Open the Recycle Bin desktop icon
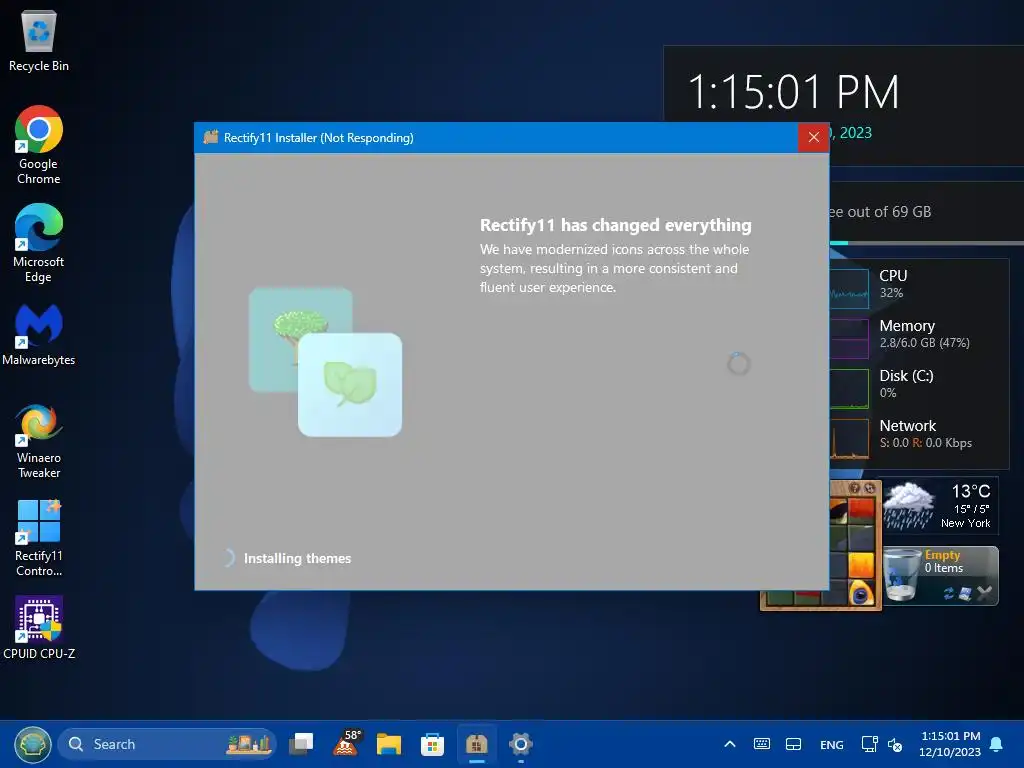This screenshot has height=768, width=1024. click(x=39, y=40)
